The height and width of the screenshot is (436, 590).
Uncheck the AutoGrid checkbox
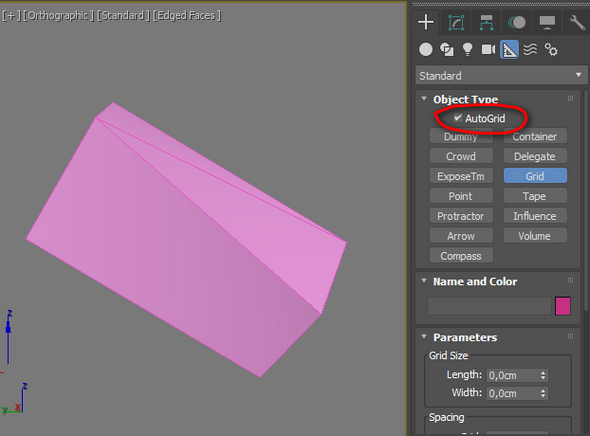click(458, 118)
